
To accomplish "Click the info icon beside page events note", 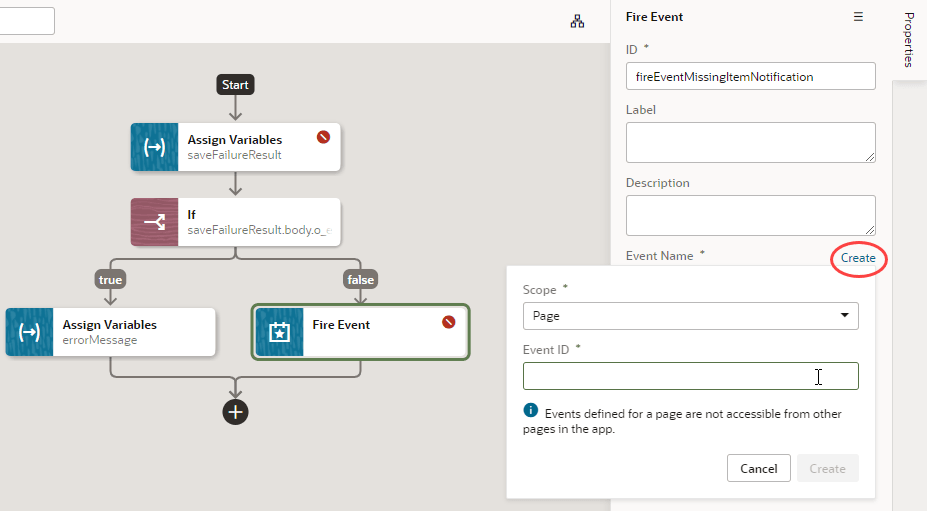I will (530, 410).
